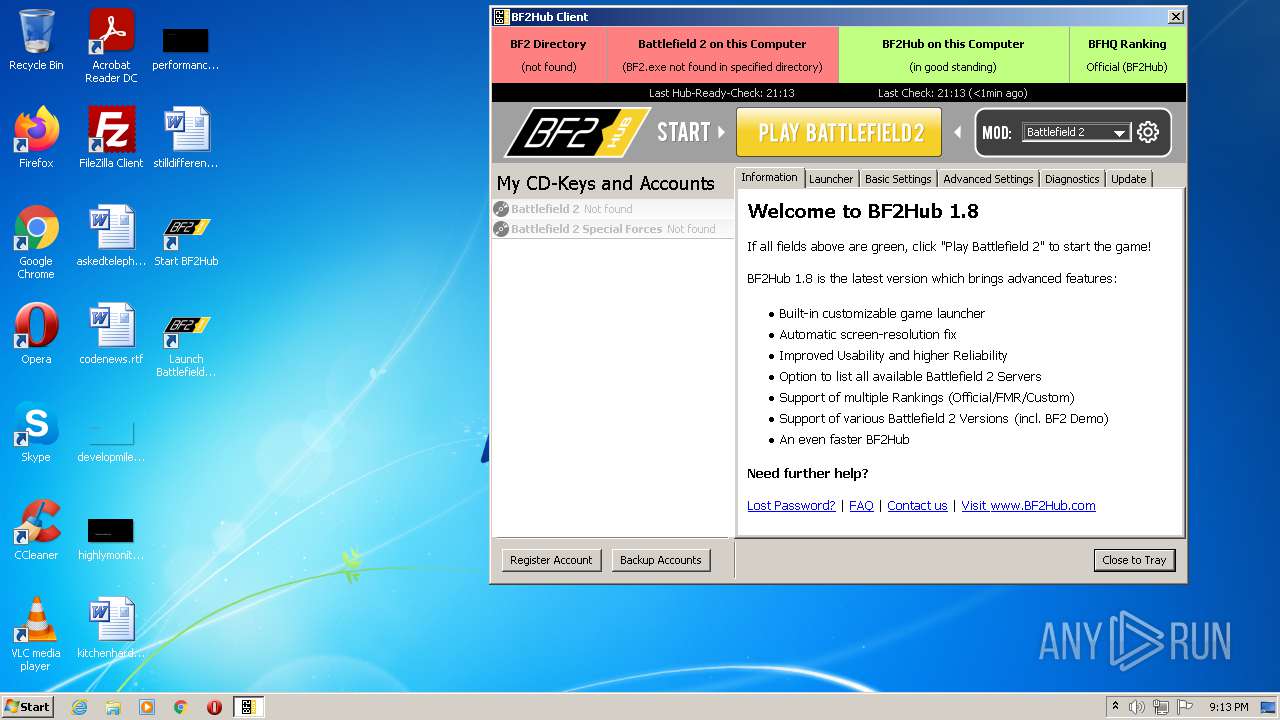The width and height of the screenshot is (1280, 720).
Task: Select the Battlefield 2 Special Forces row
Action: pyautogui.click(x=613, y=229)
